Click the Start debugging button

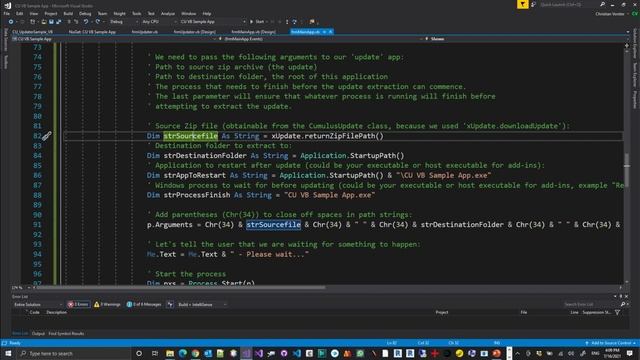pos(257,22)
